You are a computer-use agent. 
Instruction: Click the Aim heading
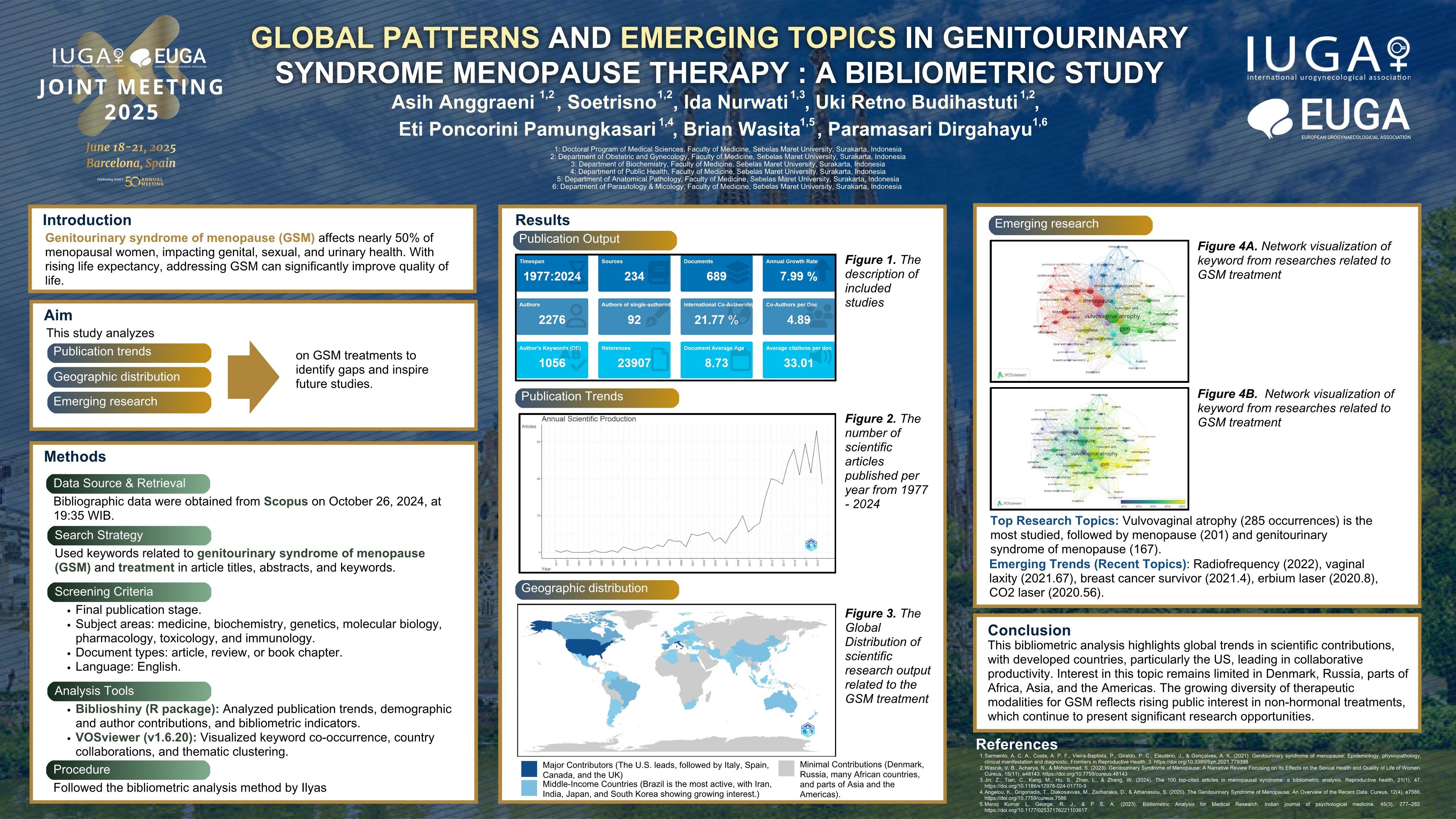pos(58,315)
